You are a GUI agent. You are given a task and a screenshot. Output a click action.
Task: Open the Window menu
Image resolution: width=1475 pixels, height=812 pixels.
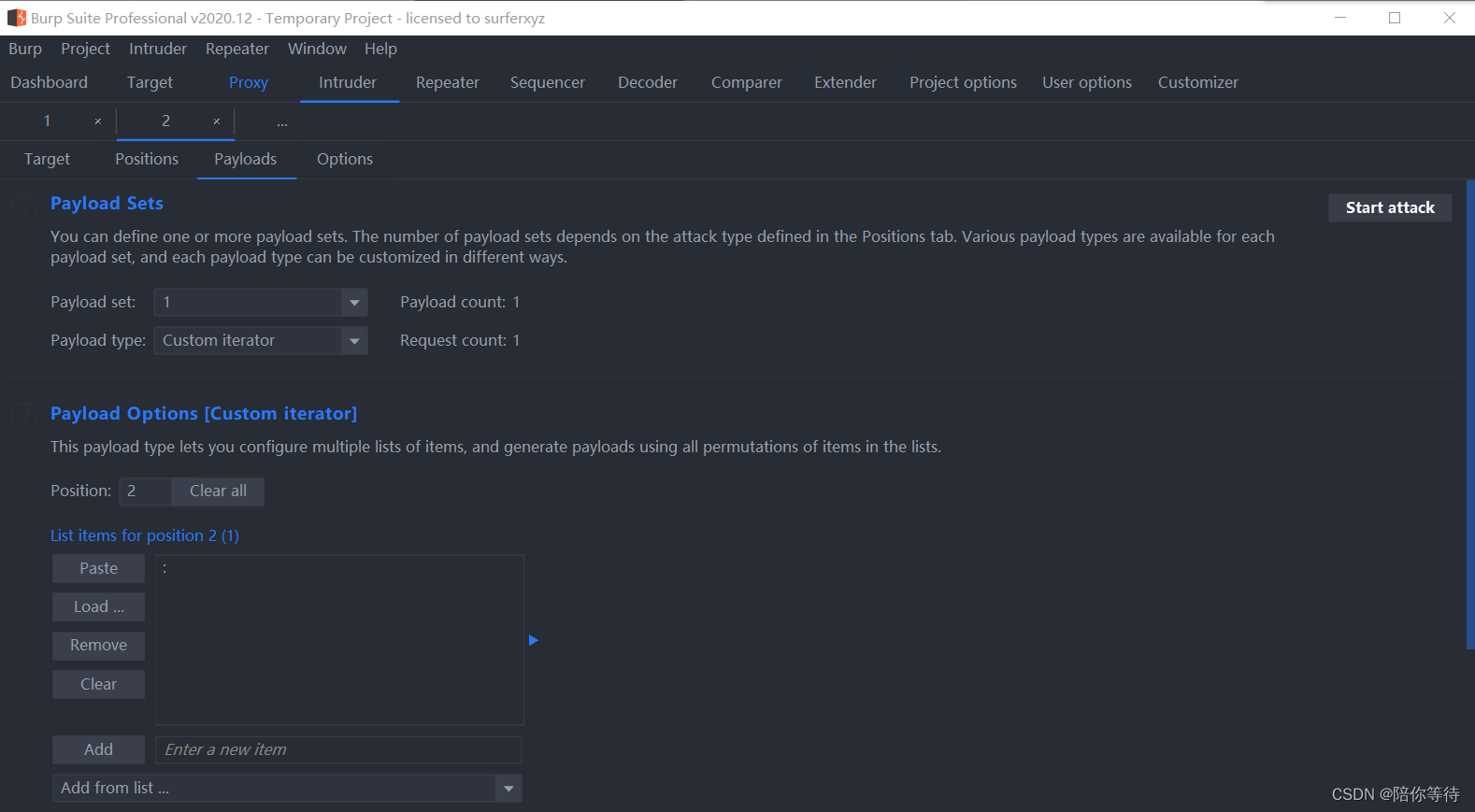[317, 49]
